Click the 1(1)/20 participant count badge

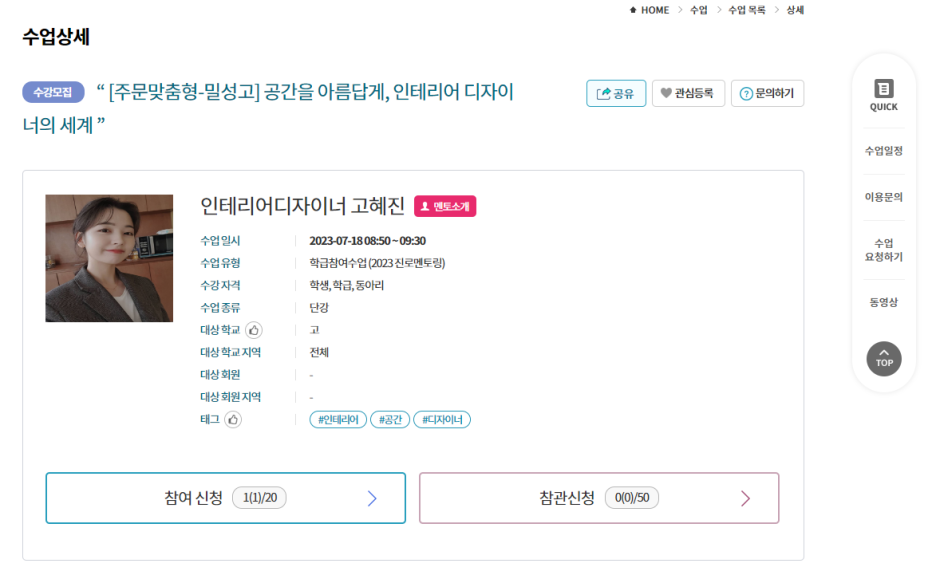pyautogui.click(x=260, y=498)
